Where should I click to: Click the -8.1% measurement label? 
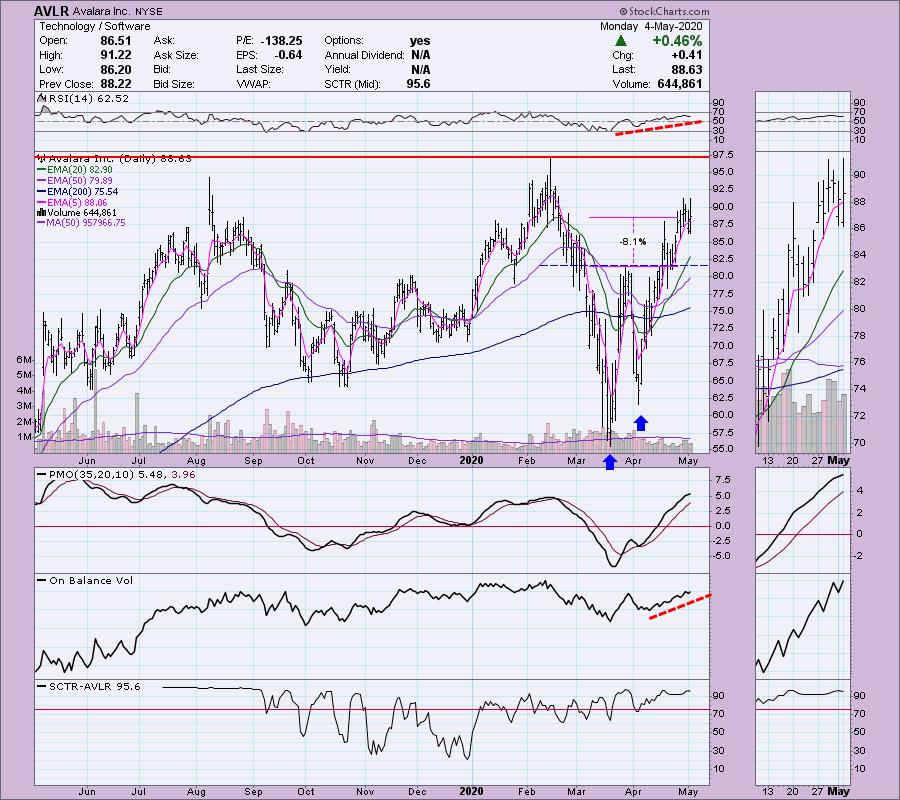pyautogui.click(x=633, y=242)
